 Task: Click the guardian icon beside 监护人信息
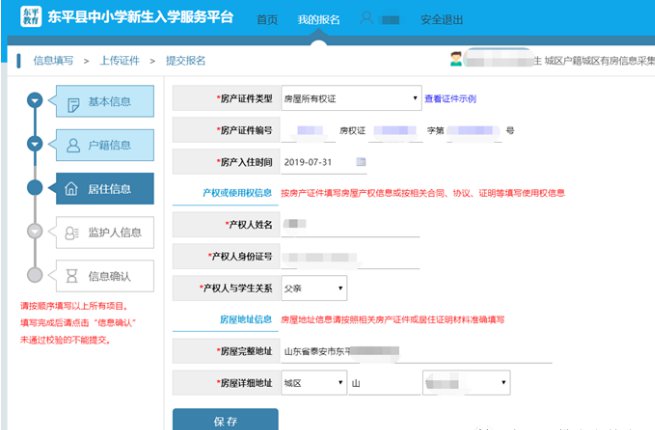pos(71,232)
